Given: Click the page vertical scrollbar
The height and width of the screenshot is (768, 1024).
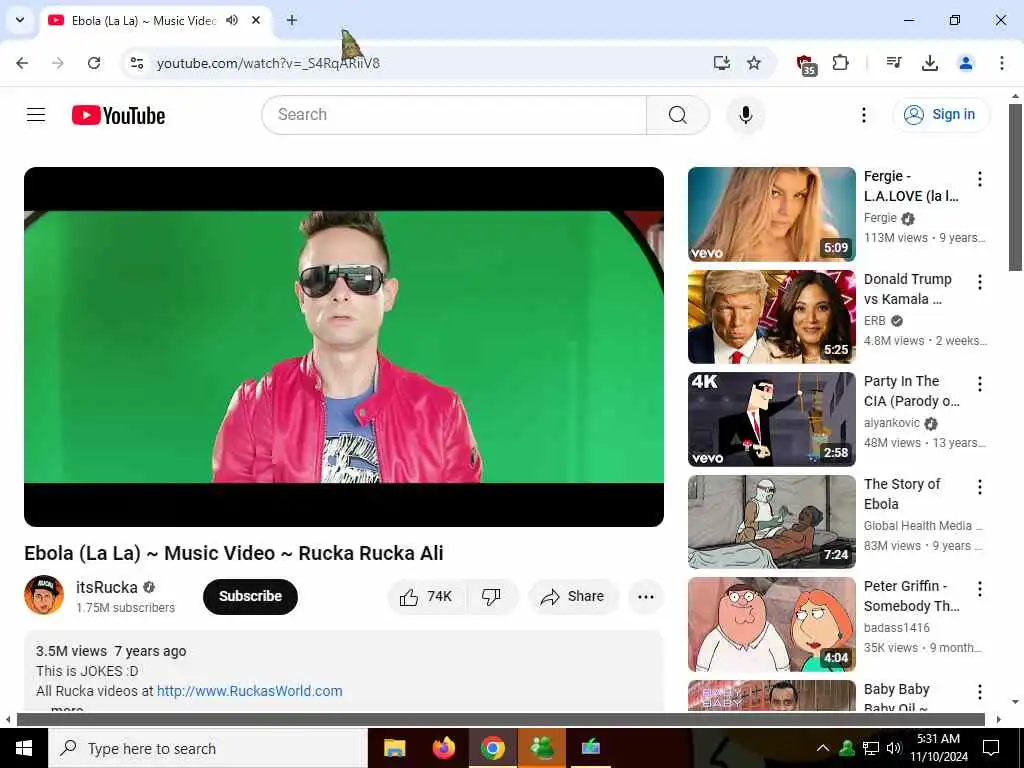Looking at the screenshot, I should 1015,188.
